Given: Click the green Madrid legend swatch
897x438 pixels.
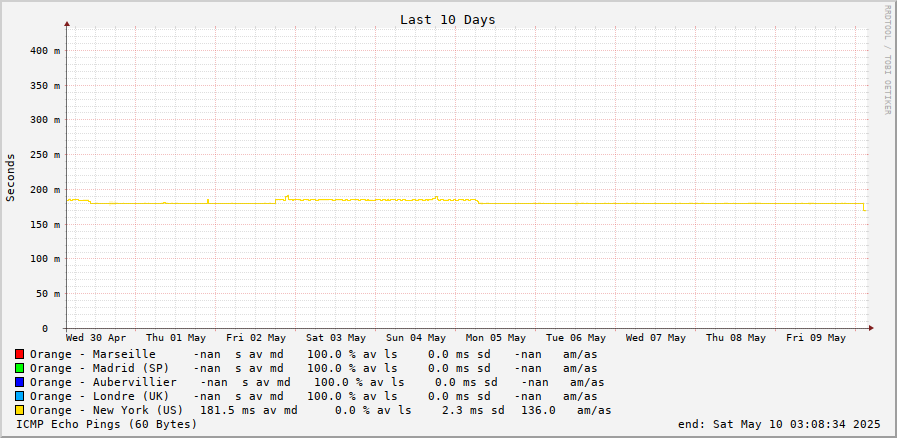Looking at the screenshot, I should coord(19,368).
